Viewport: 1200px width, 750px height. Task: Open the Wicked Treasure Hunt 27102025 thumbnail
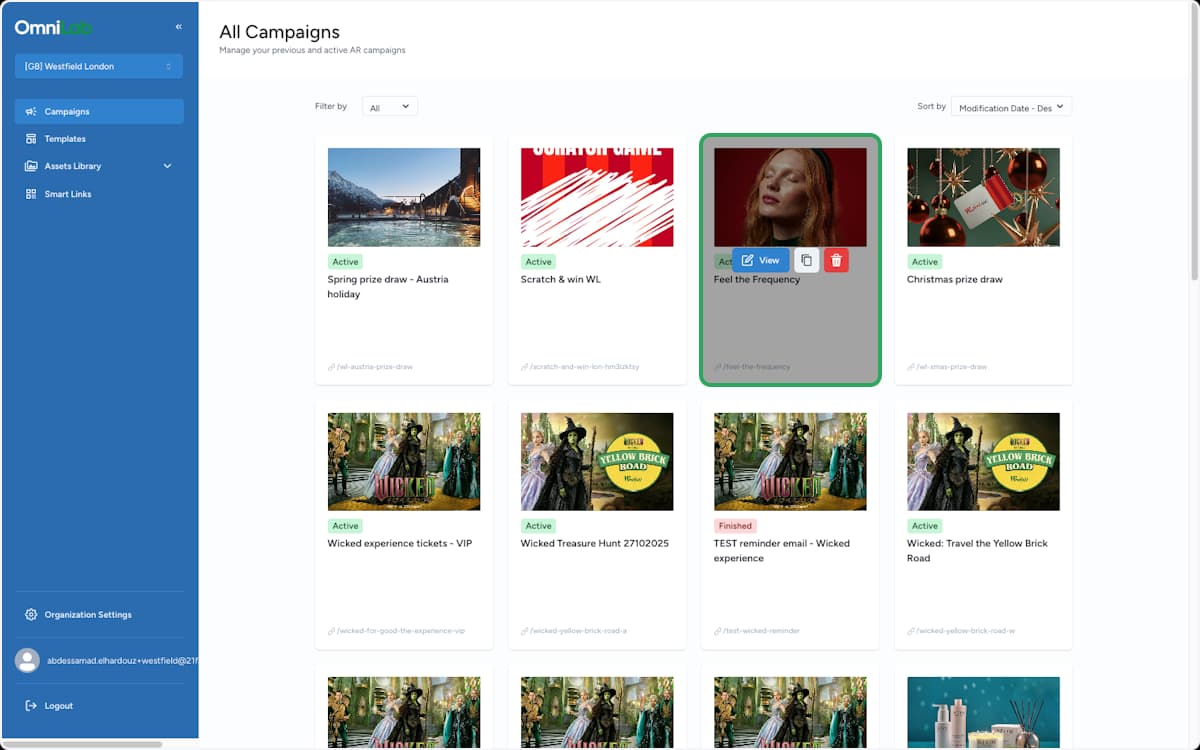[x=597, y=461]
